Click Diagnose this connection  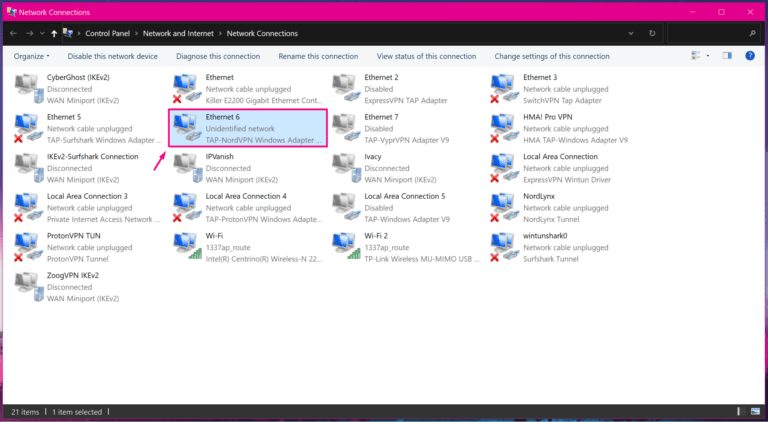click(x=218, y=56)
